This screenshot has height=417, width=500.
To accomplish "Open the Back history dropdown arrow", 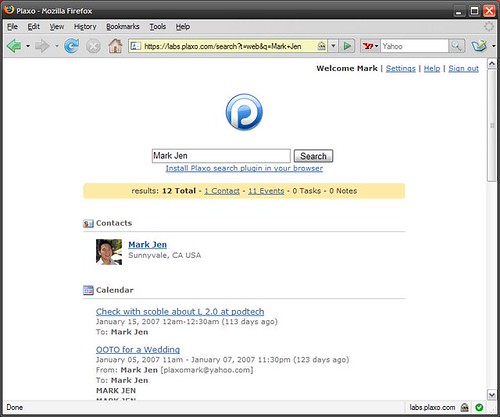I will pos(28,46).
